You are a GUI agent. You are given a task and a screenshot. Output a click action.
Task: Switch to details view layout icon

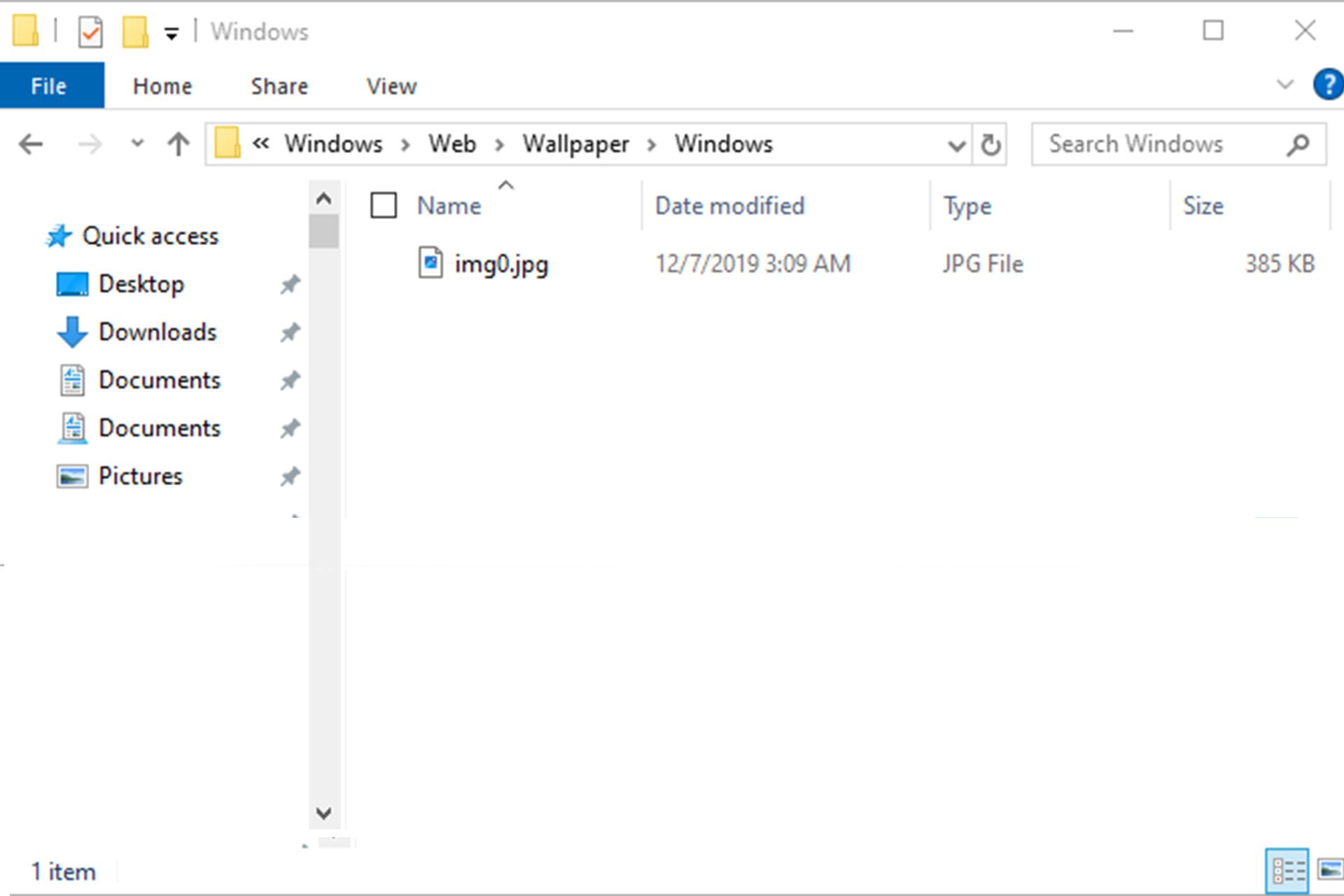(x=1287, y=871)
